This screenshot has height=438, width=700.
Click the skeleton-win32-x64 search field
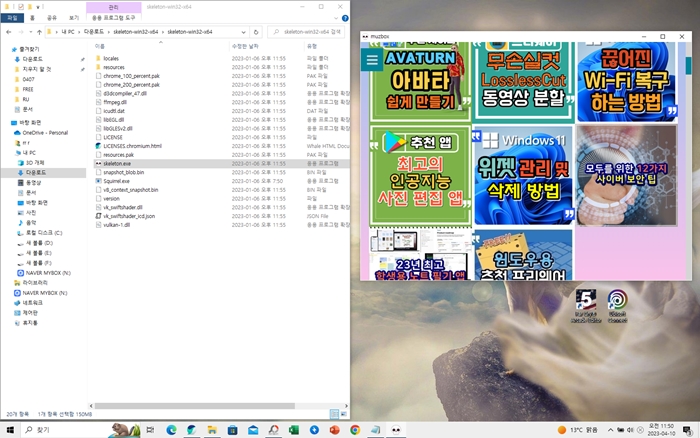coord(306,32)
